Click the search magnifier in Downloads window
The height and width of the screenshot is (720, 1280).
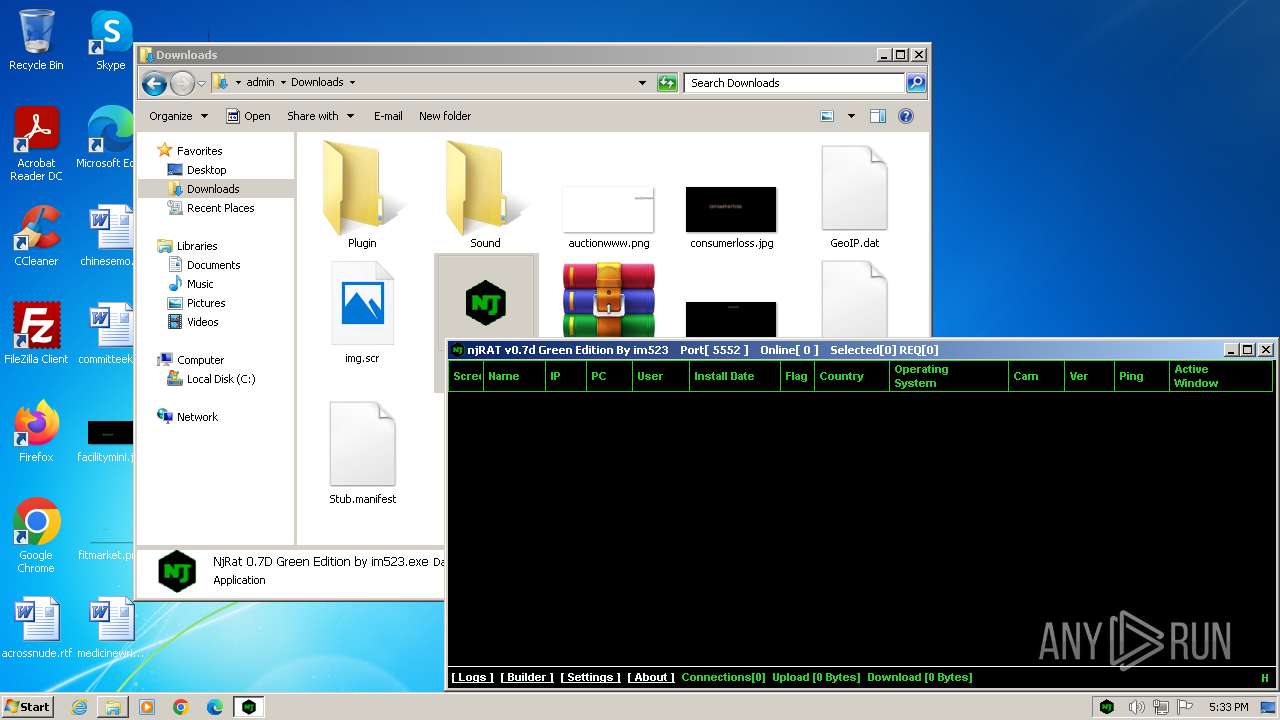point(915,83)
